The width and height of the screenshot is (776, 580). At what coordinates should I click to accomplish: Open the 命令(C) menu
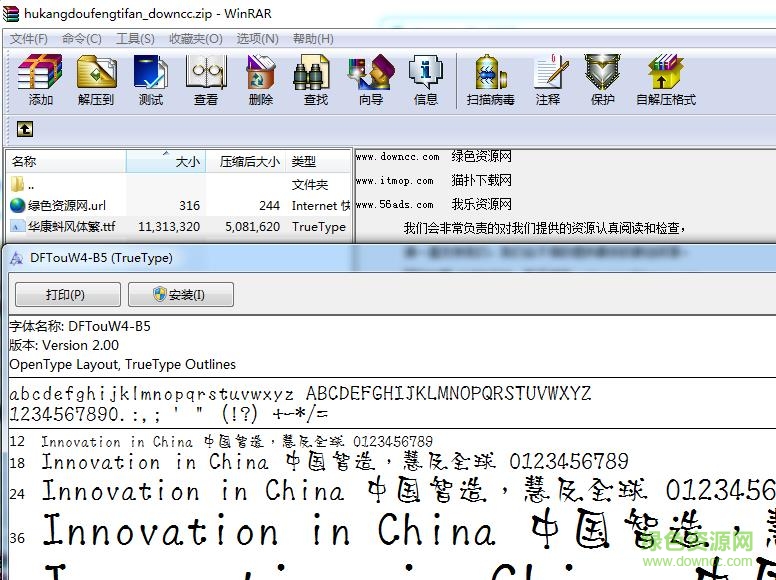[x=82, y=39]
